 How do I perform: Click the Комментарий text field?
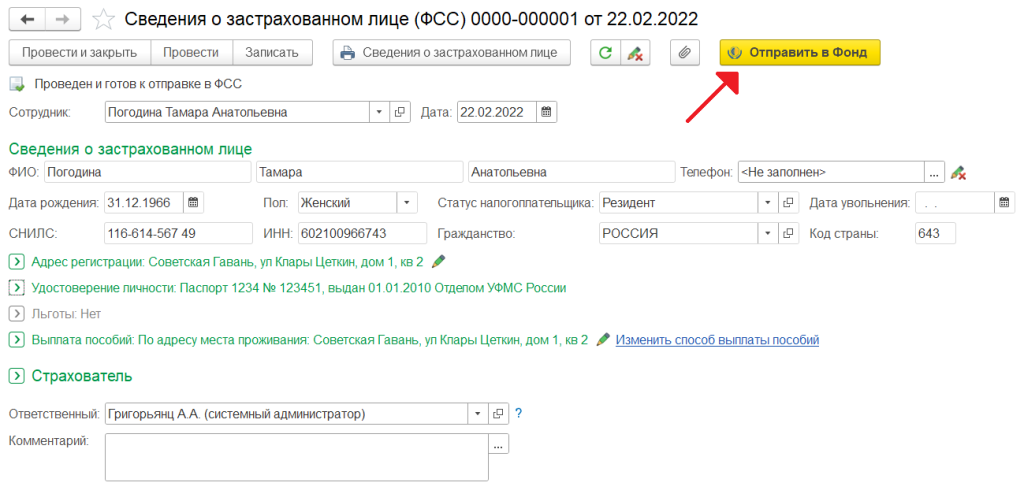296,456
